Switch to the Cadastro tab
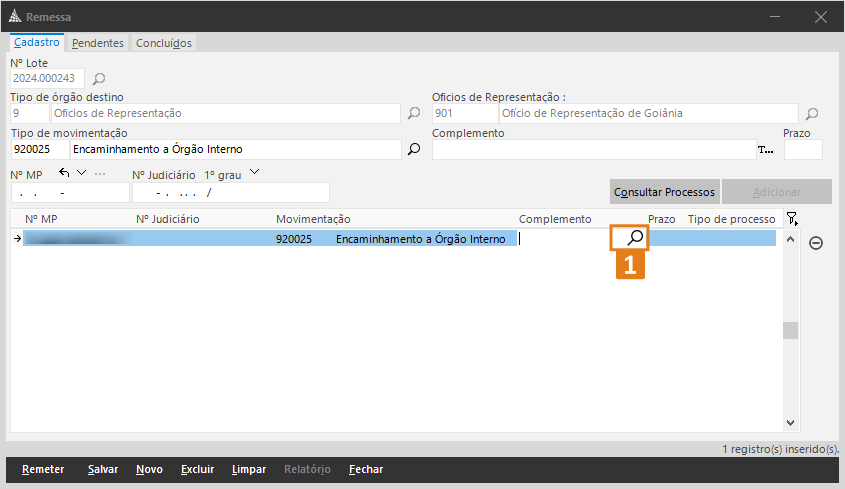The height and width of the screenshot is (489, 845). [37, 43]
